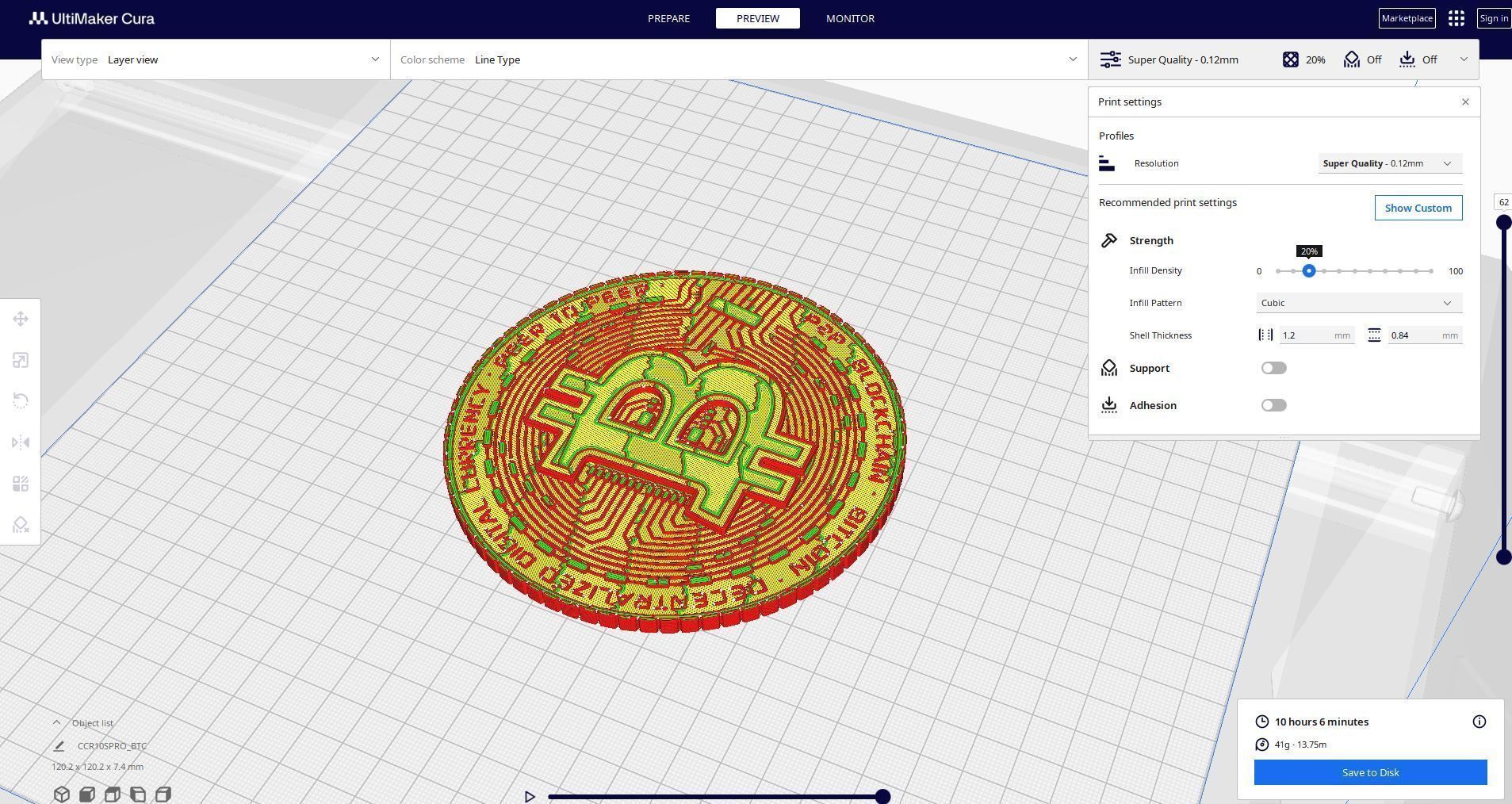Play the layer simulation
Screen dimensions: 1512x804
(530, 796)
